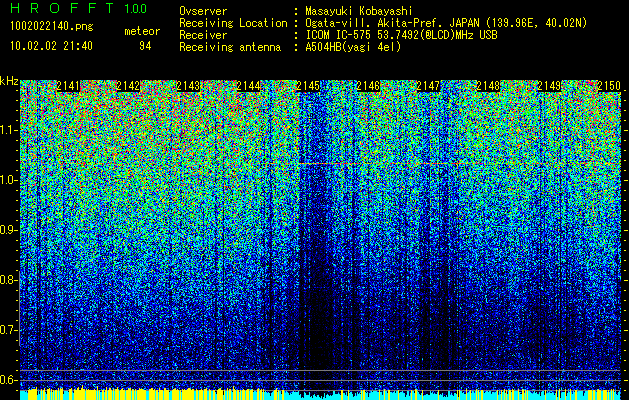The height and width of the screenshot is (400, 629).
Task: Click the 1.1 kHz axis label
Action: pyautogui.click(x=8, y=130)
